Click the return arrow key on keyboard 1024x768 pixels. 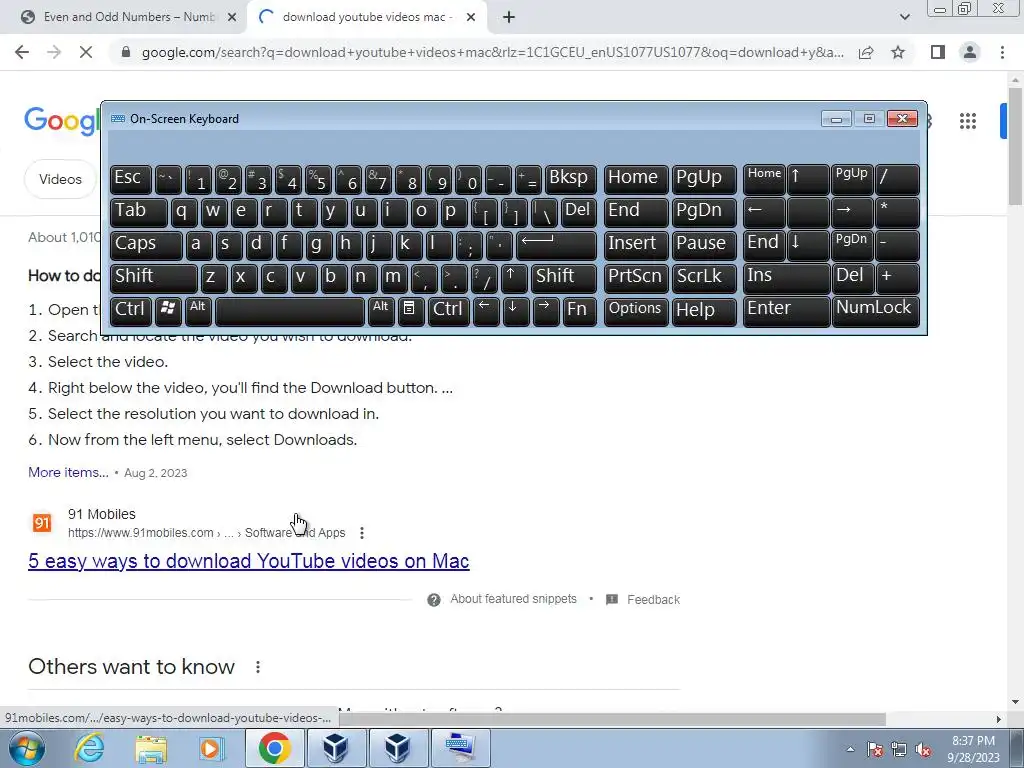556,245
